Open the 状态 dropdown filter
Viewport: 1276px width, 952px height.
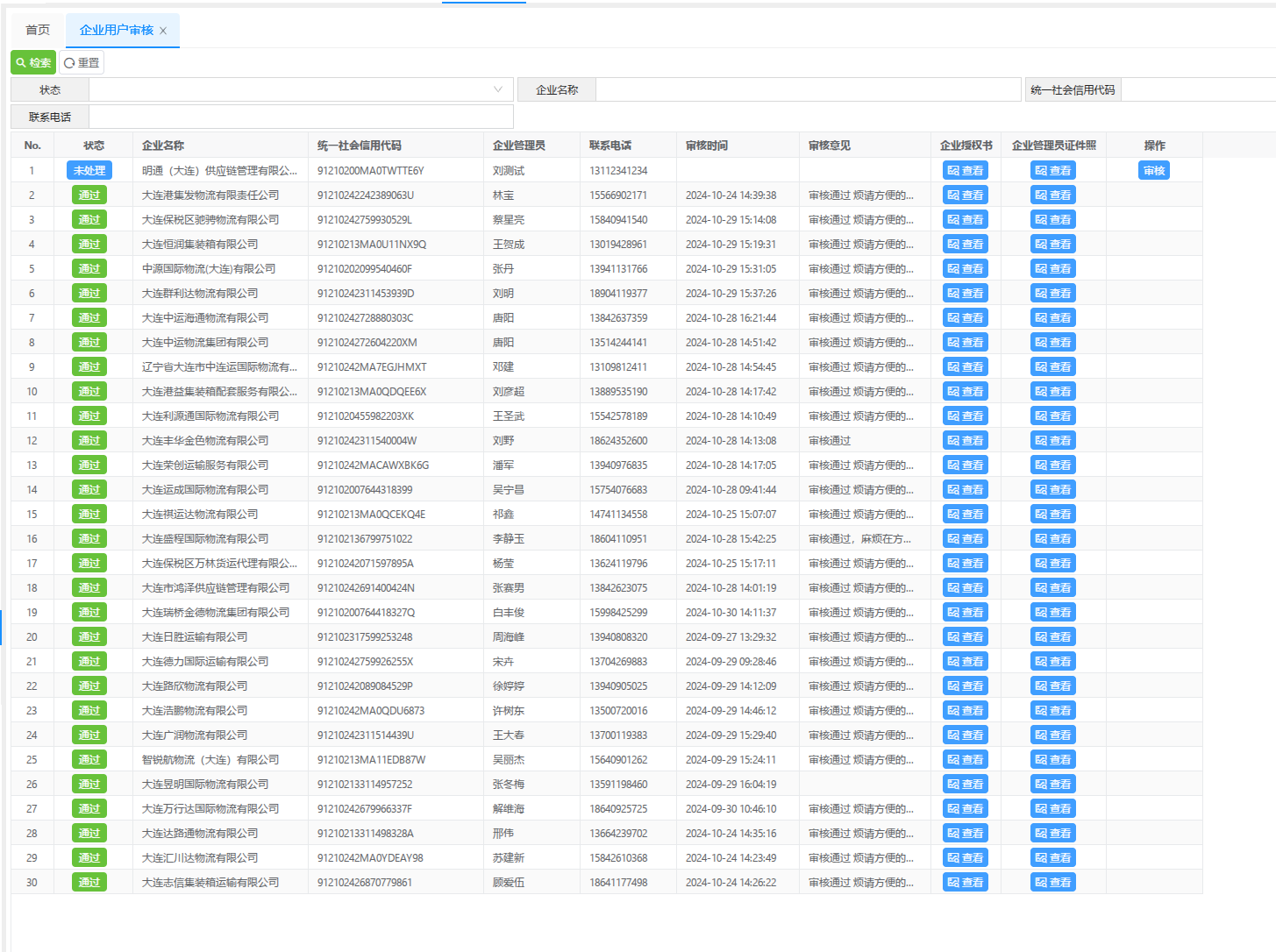click(x=301, y=89)
